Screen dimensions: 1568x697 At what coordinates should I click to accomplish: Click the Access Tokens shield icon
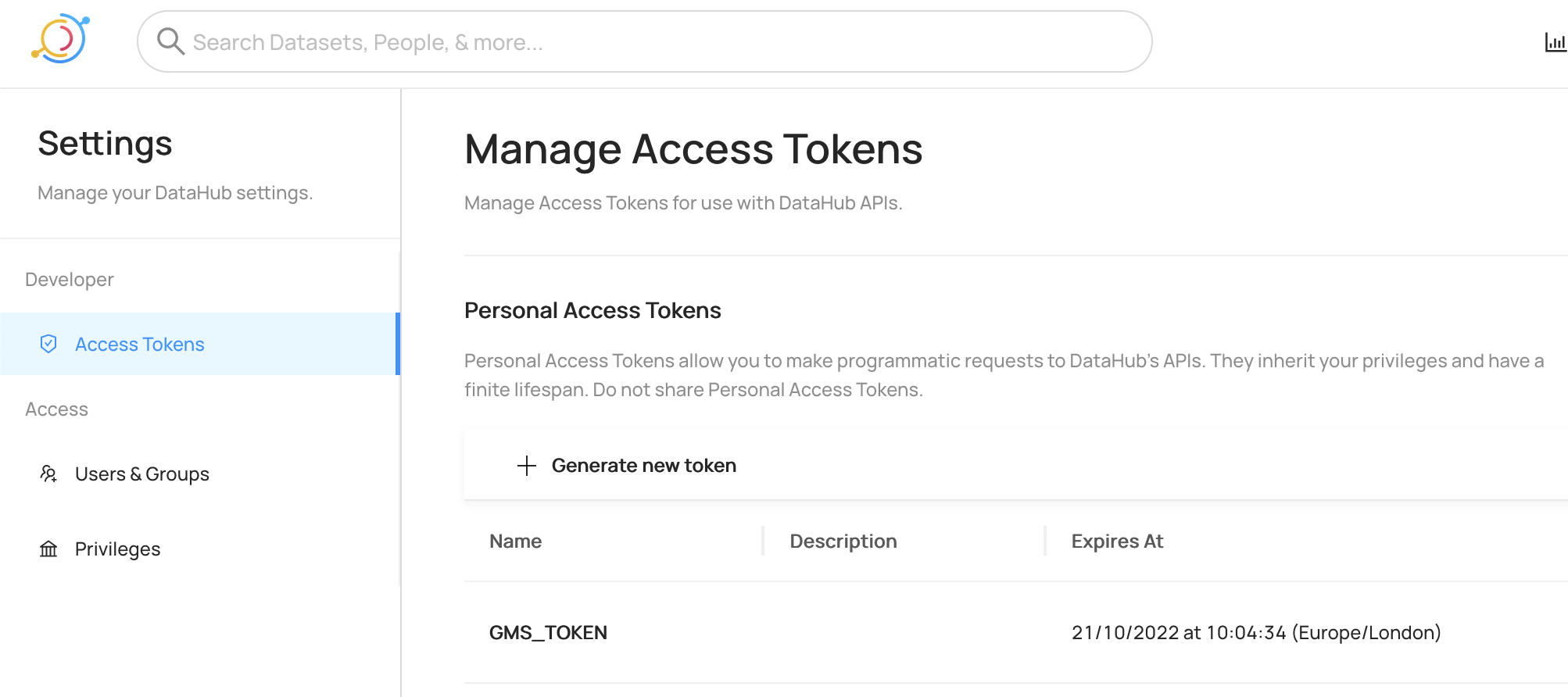pyautogui.click(x=48, y=344)
